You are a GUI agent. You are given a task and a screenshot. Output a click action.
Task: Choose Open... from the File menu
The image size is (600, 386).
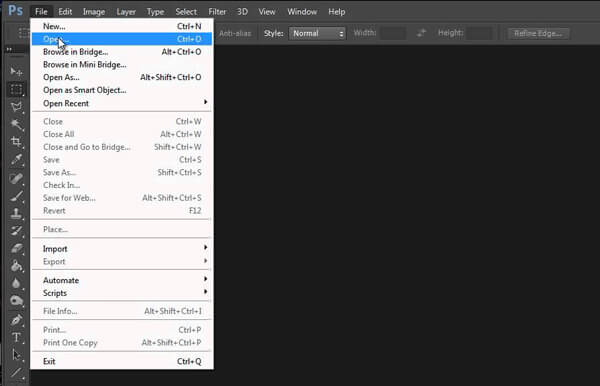click(x=122, y=39)
